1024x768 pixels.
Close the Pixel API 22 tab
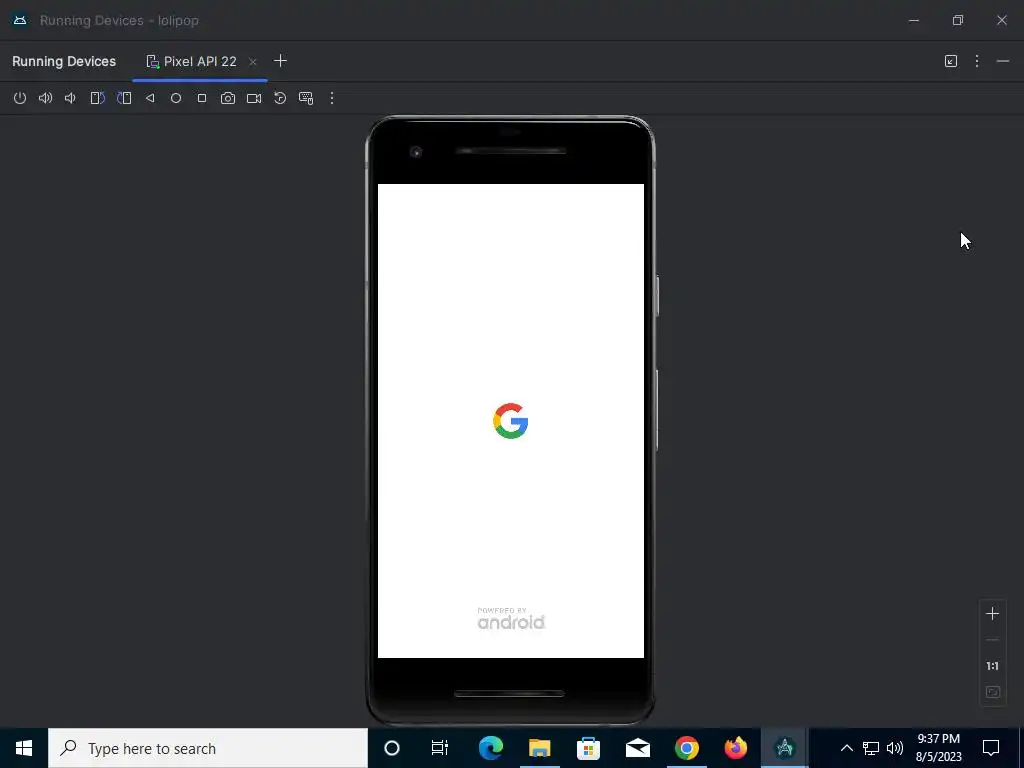pos(253,61)
